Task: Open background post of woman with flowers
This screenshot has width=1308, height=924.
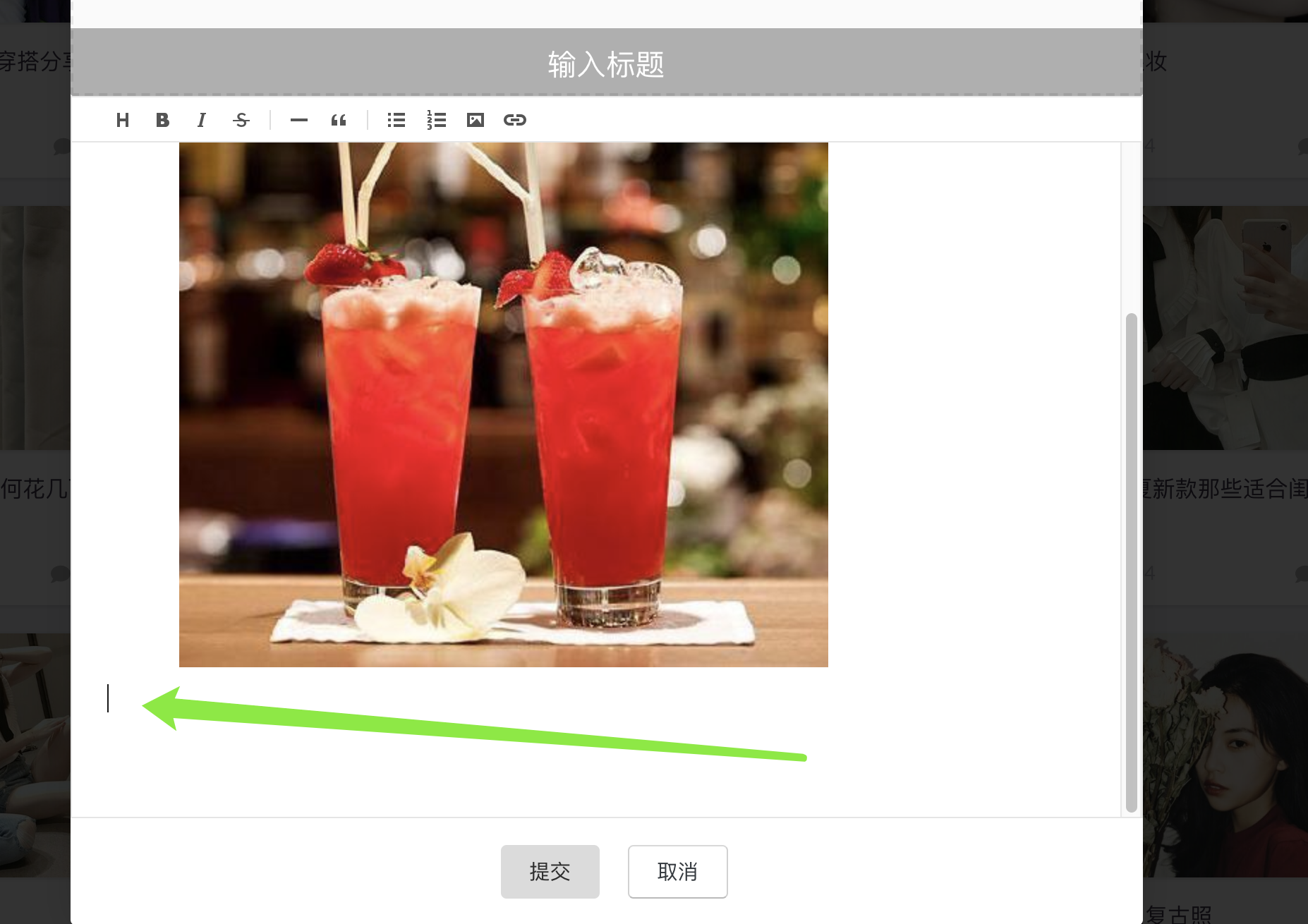Action: coord(1225,755)
